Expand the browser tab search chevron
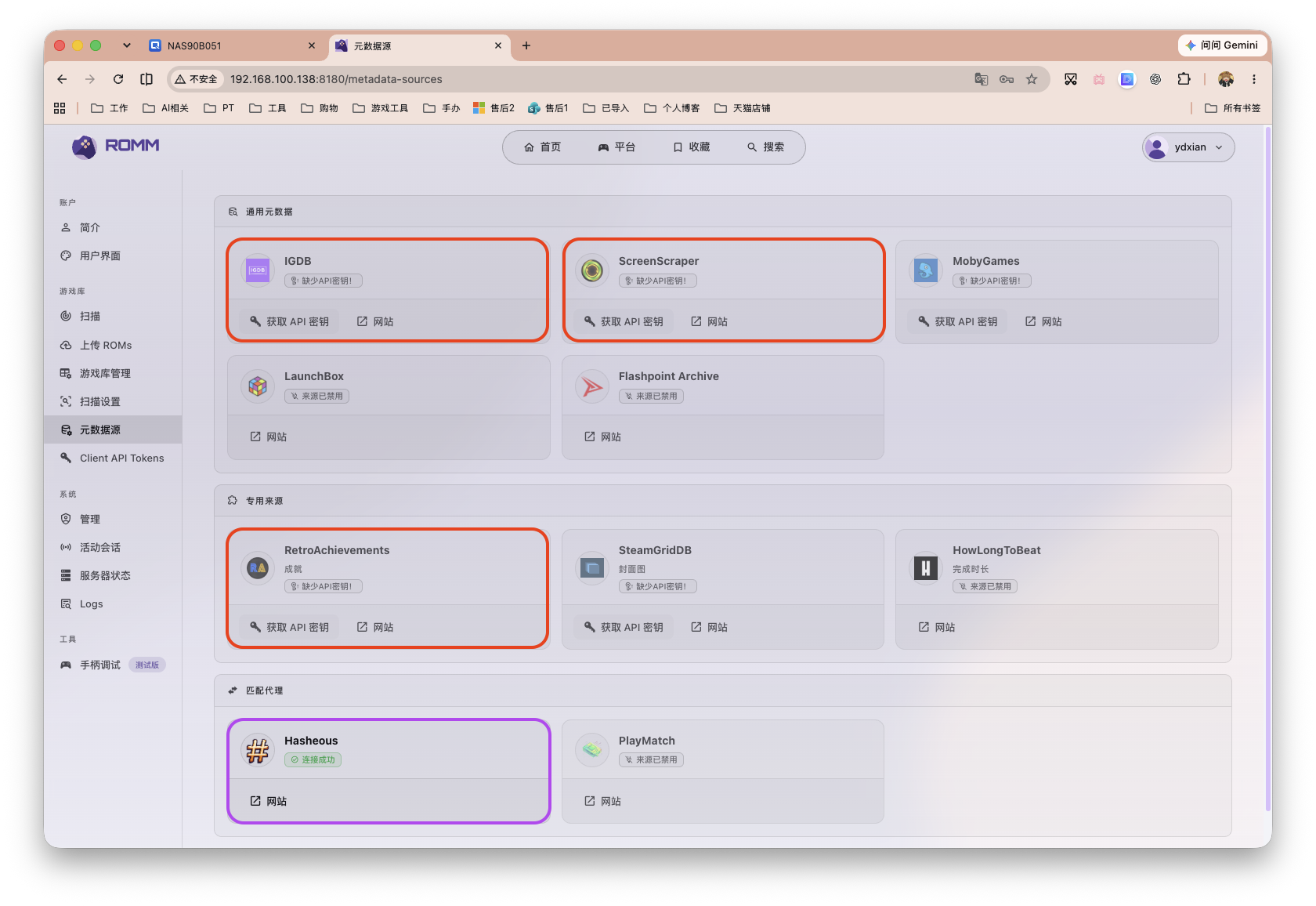 coord(127,45)
